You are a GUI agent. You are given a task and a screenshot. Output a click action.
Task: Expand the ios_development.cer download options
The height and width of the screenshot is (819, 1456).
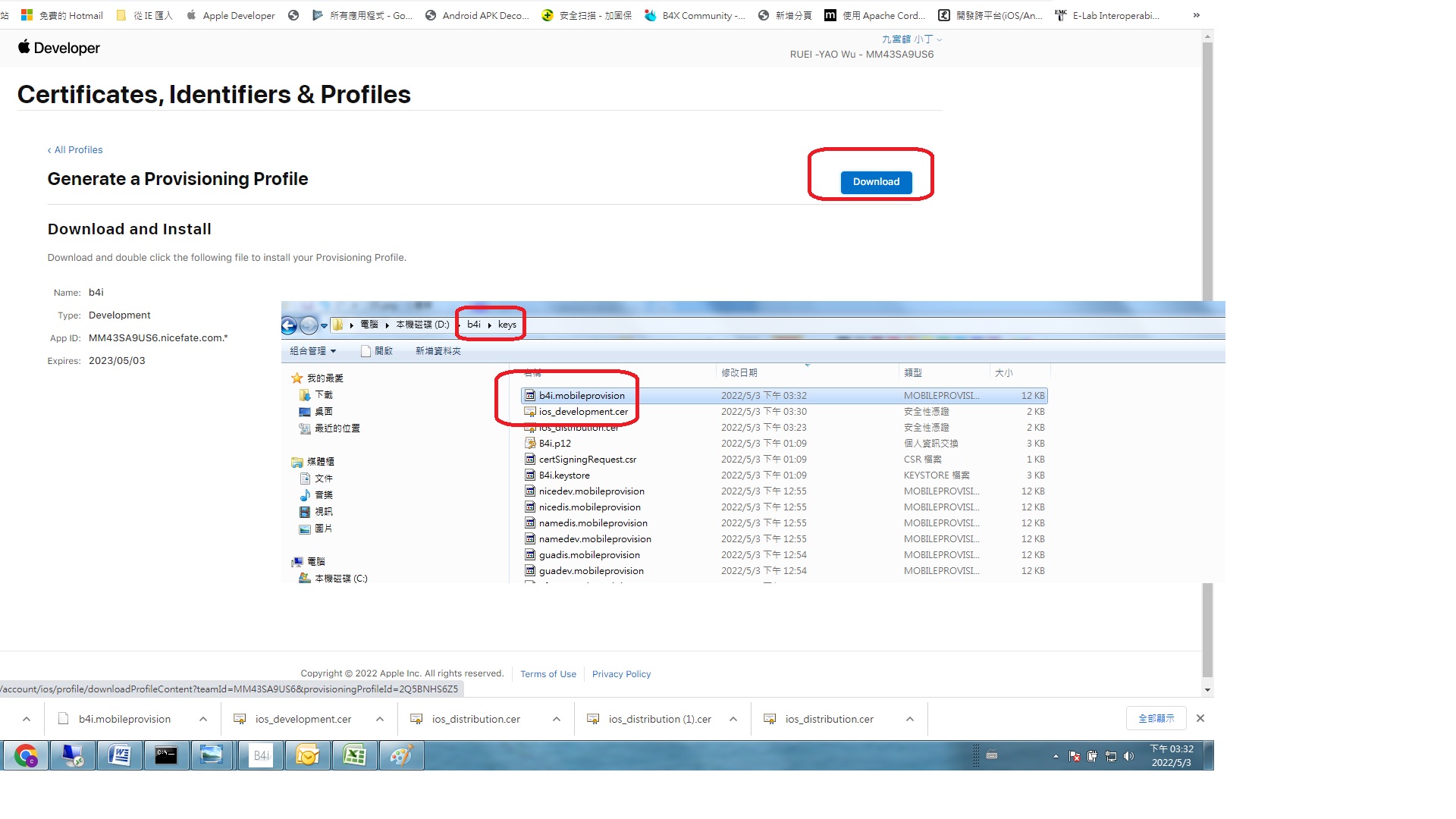click(380, 719)
